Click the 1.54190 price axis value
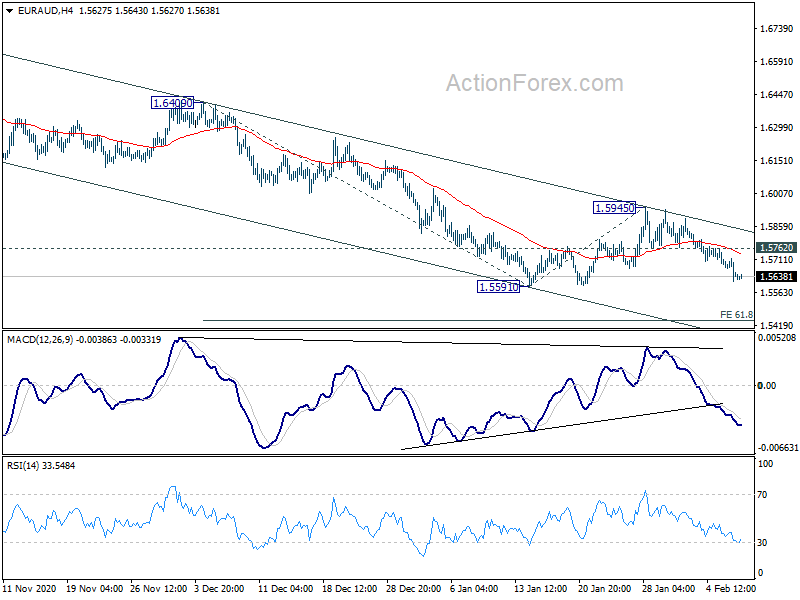Screen dimensions: 800x600 pos(777,326)
